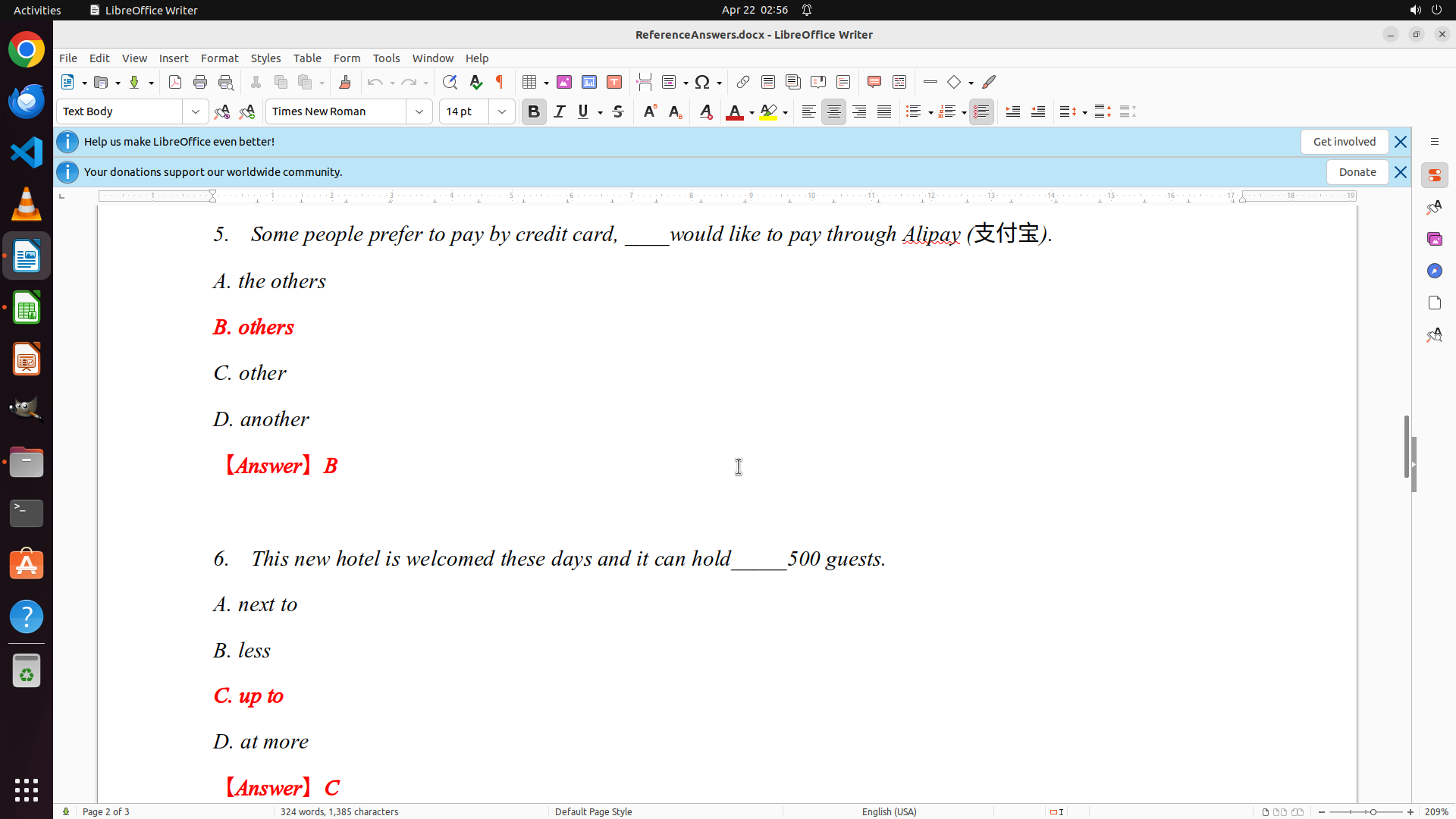The width and height of the screenshot is (1456, 819).
Task: Click the Insert Hyperlink icon
Action: tap(743, 82)
